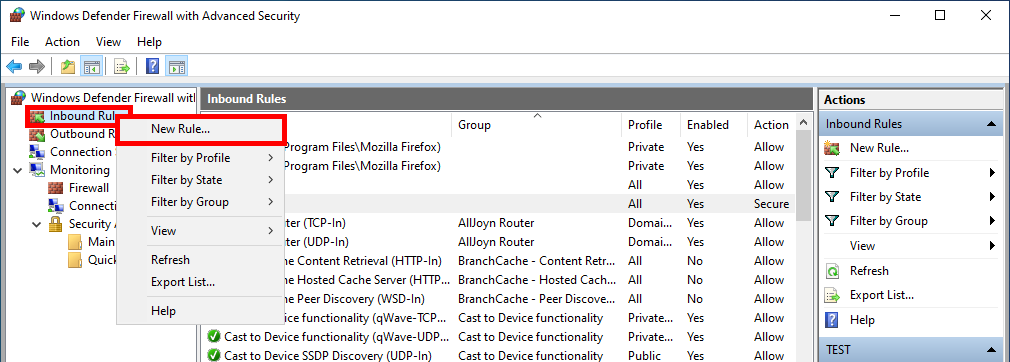Choose Export List... from the context menu
The height and width of the screenshot is (362, 1010).
pyautogui.click(x=201, y=281)
